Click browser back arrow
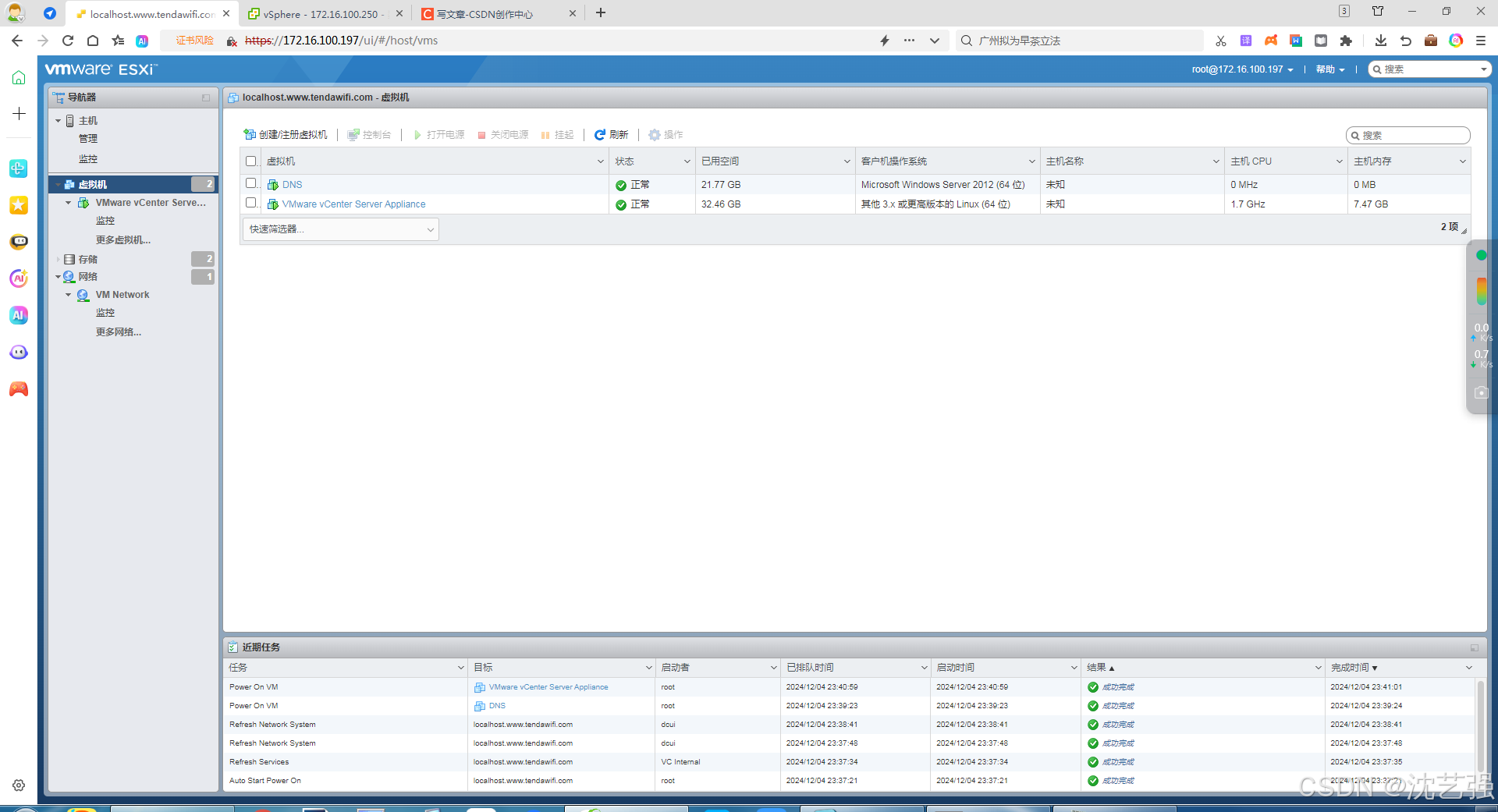 (17, 41)
